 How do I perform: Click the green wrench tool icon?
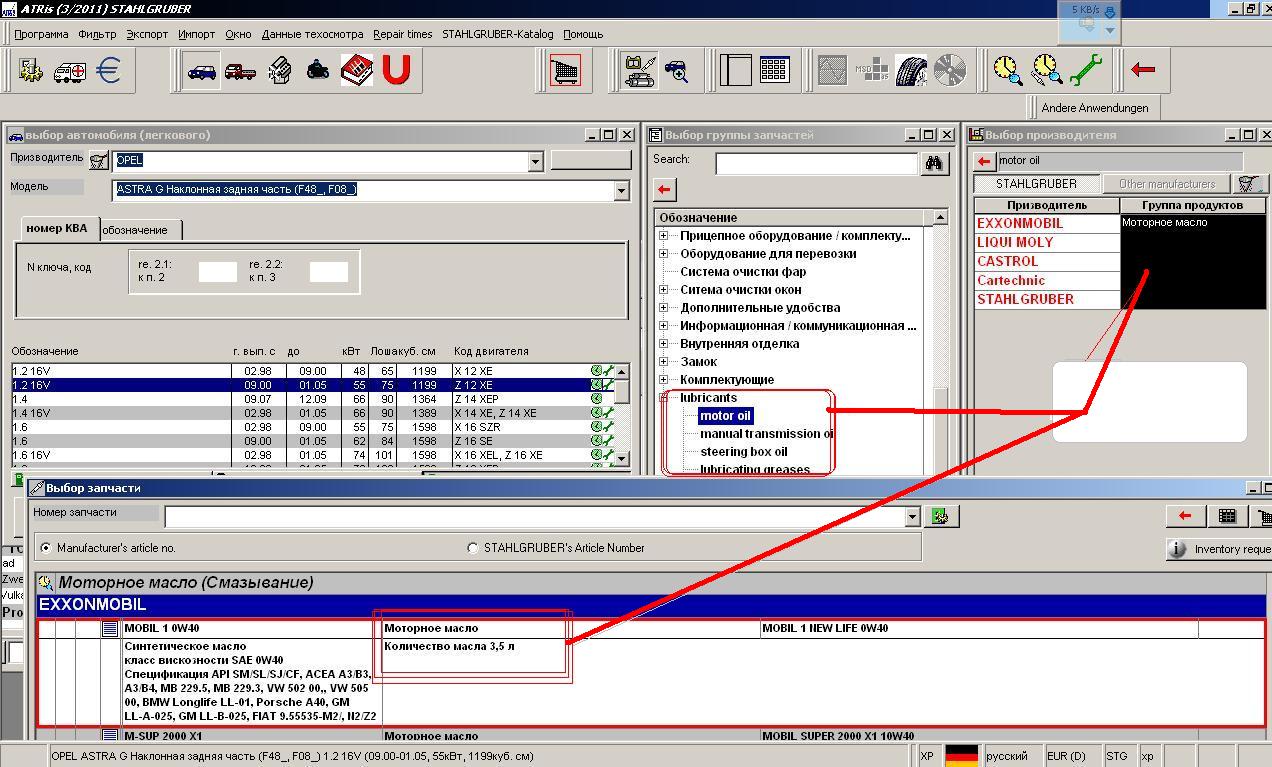(x=1086, y=70)
